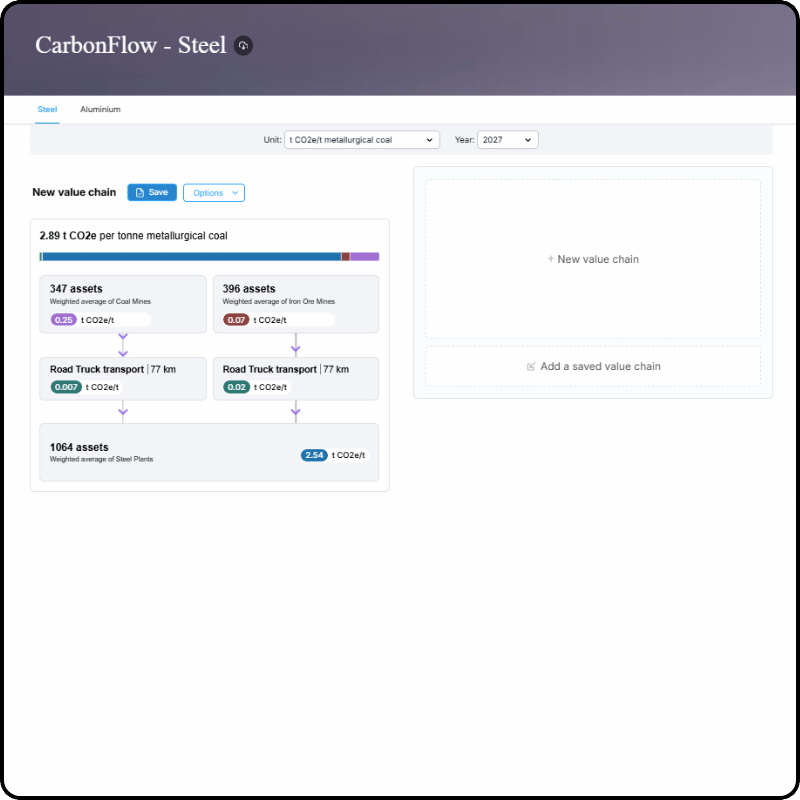Click the cloud download icon beside the title
This screenshot has width=800, height=800.
[243, 45]
